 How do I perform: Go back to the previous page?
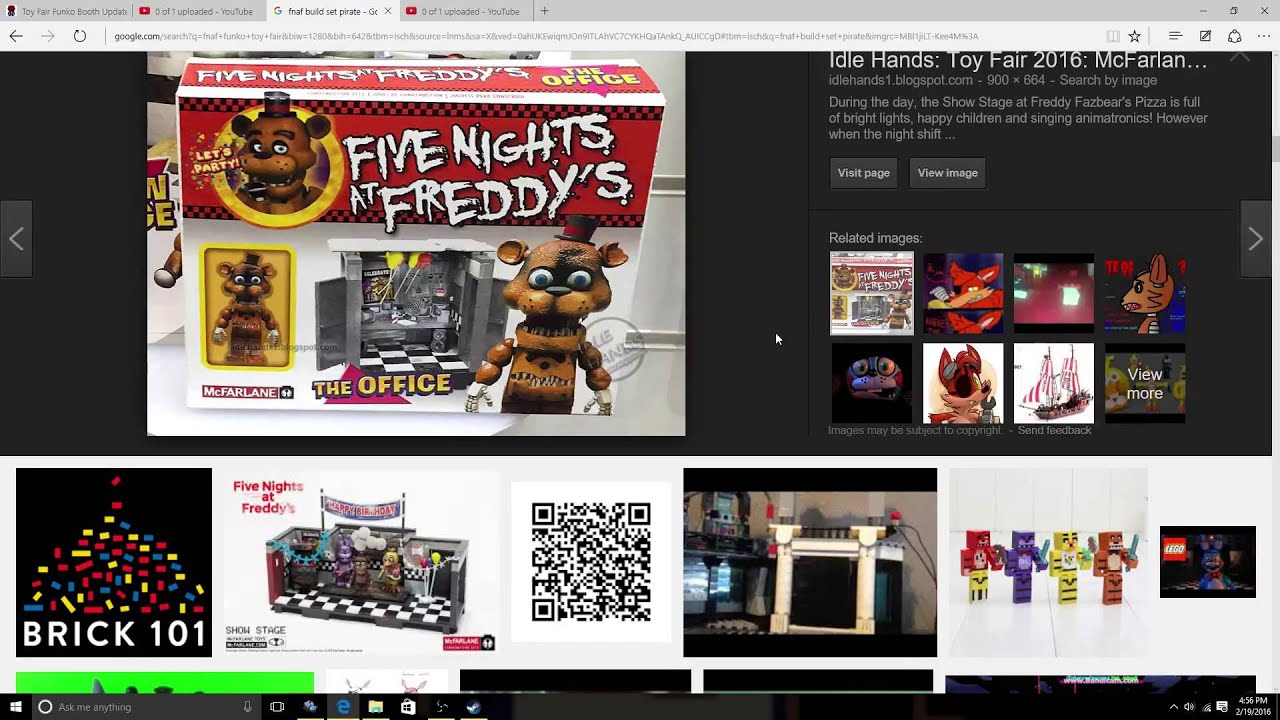tap(16, 36)
